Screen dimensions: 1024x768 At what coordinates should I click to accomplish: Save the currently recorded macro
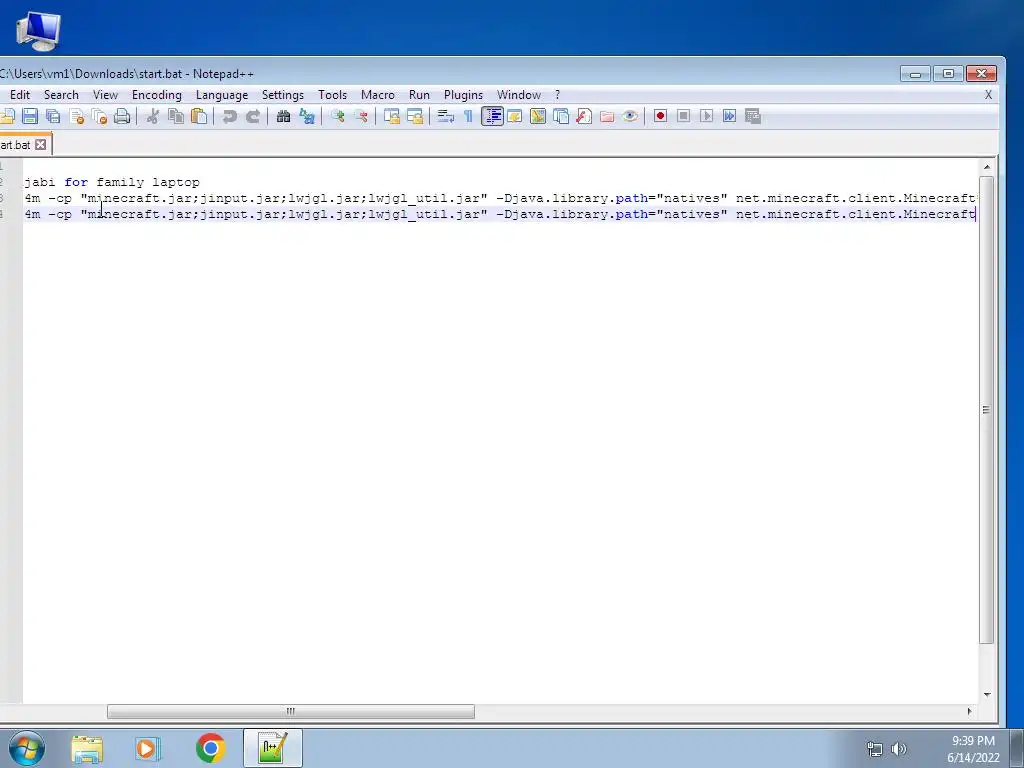753,116
